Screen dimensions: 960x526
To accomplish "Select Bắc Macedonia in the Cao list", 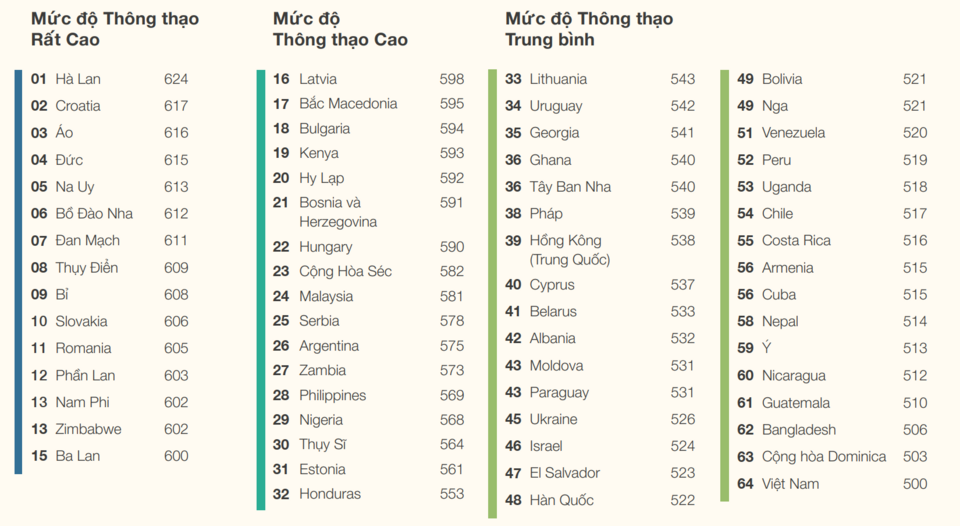I will pos(348,104).
